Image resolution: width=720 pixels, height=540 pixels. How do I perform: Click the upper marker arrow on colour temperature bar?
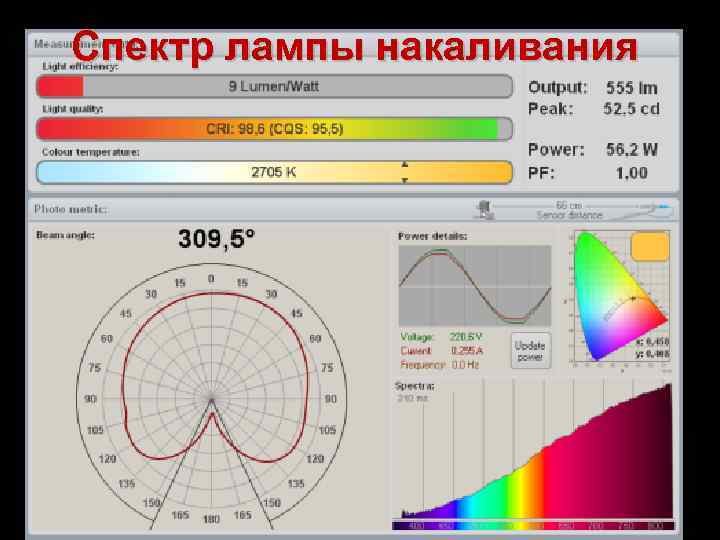(405, 164)
